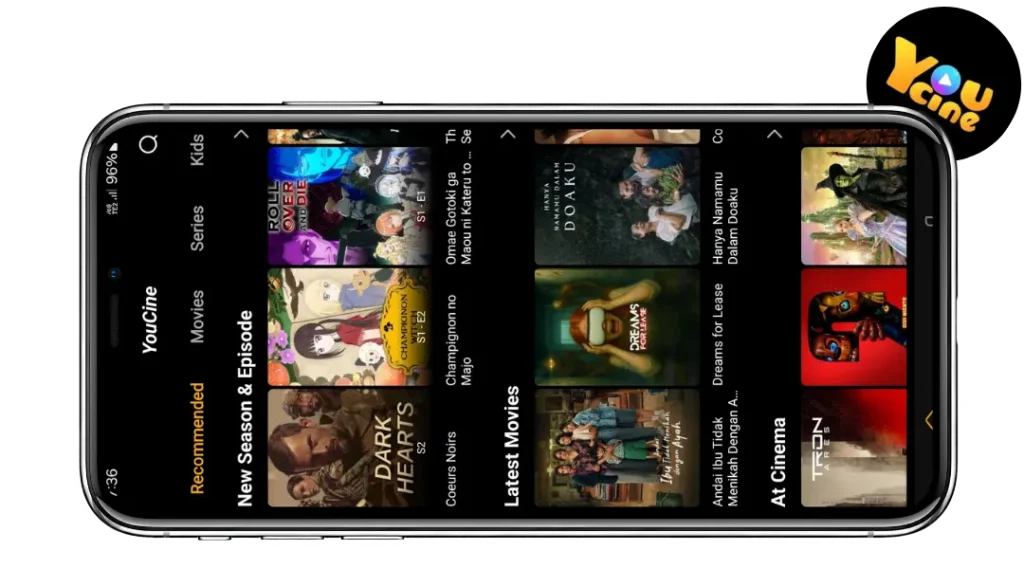Select 'Omae Gotoki ga Maou ni Kateru to' title

(458, 208)
